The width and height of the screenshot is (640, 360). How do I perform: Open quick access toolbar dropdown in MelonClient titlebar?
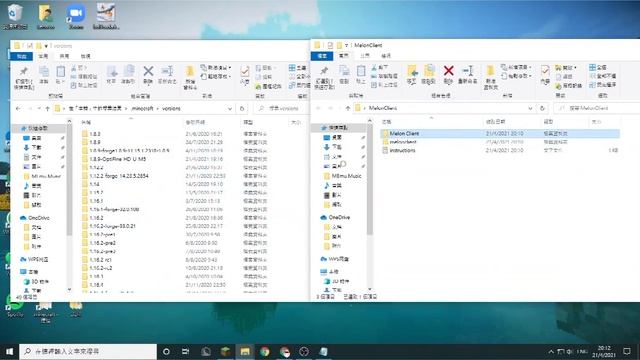[346, 45]
